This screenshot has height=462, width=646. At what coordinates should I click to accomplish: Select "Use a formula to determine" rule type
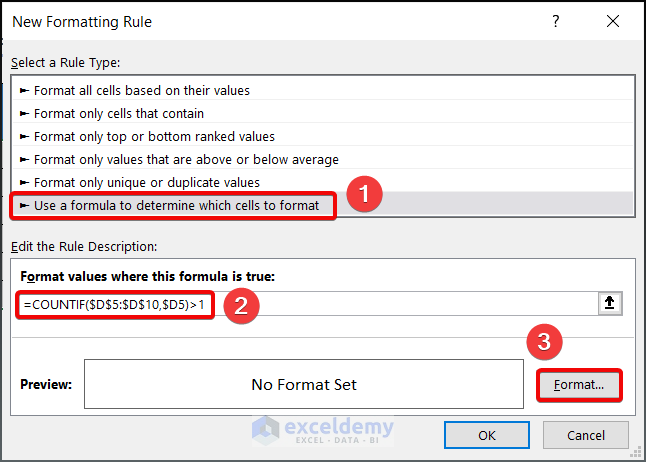(176, 205)
